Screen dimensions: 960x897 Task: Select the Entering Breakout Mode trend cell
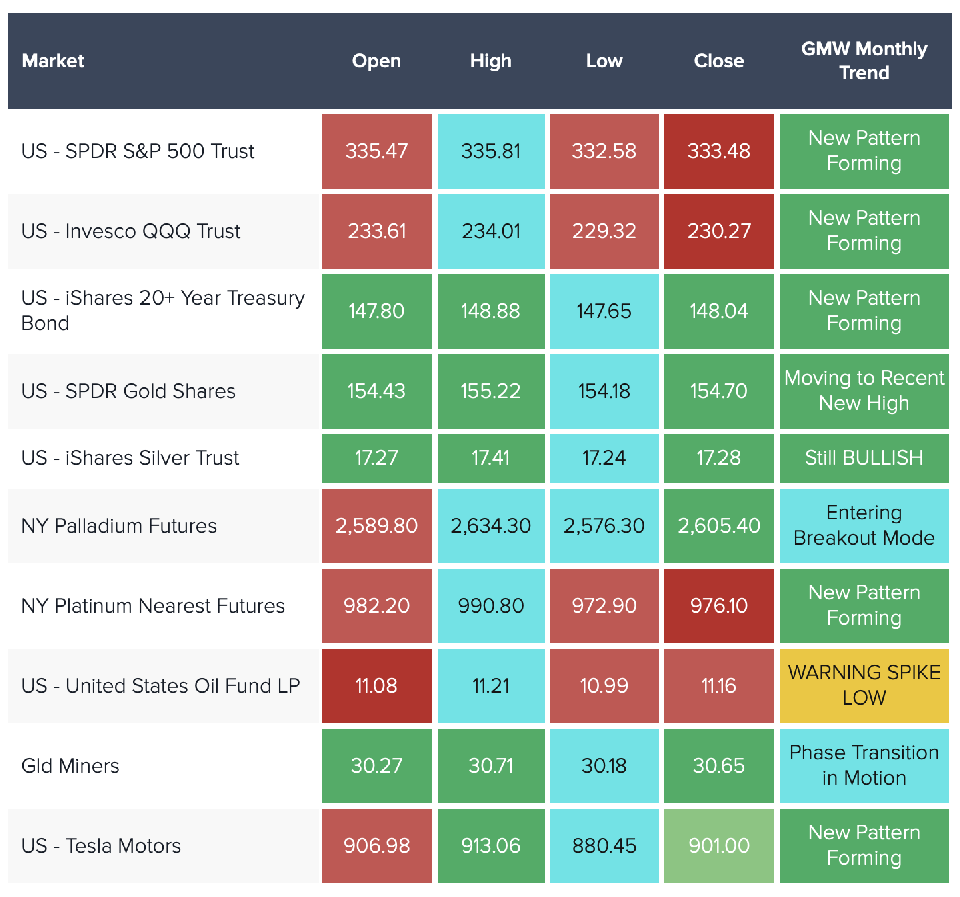[864, 525]
